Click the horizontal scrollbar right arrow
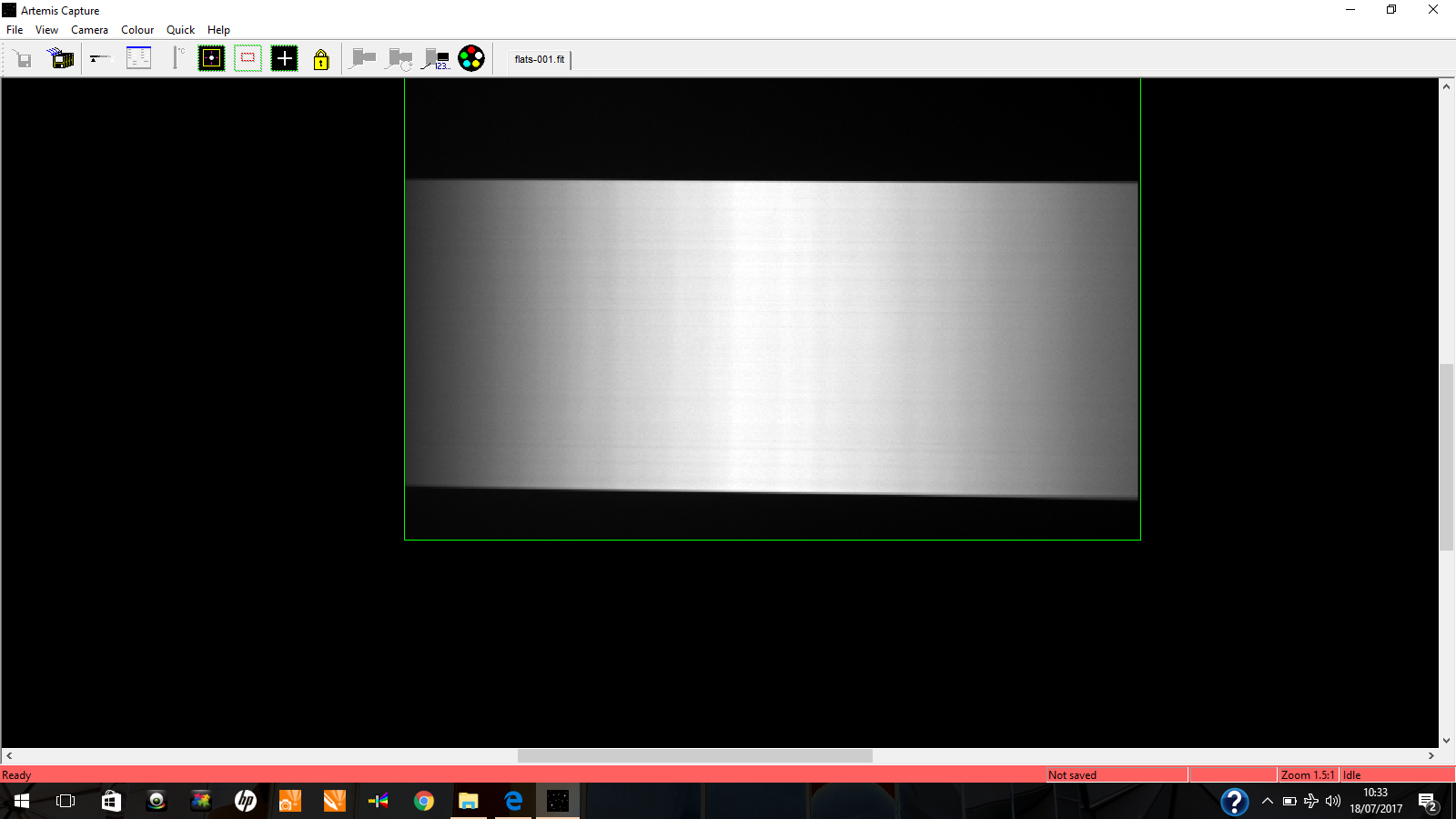The image size is (1456, 819). click(1431, 756)
